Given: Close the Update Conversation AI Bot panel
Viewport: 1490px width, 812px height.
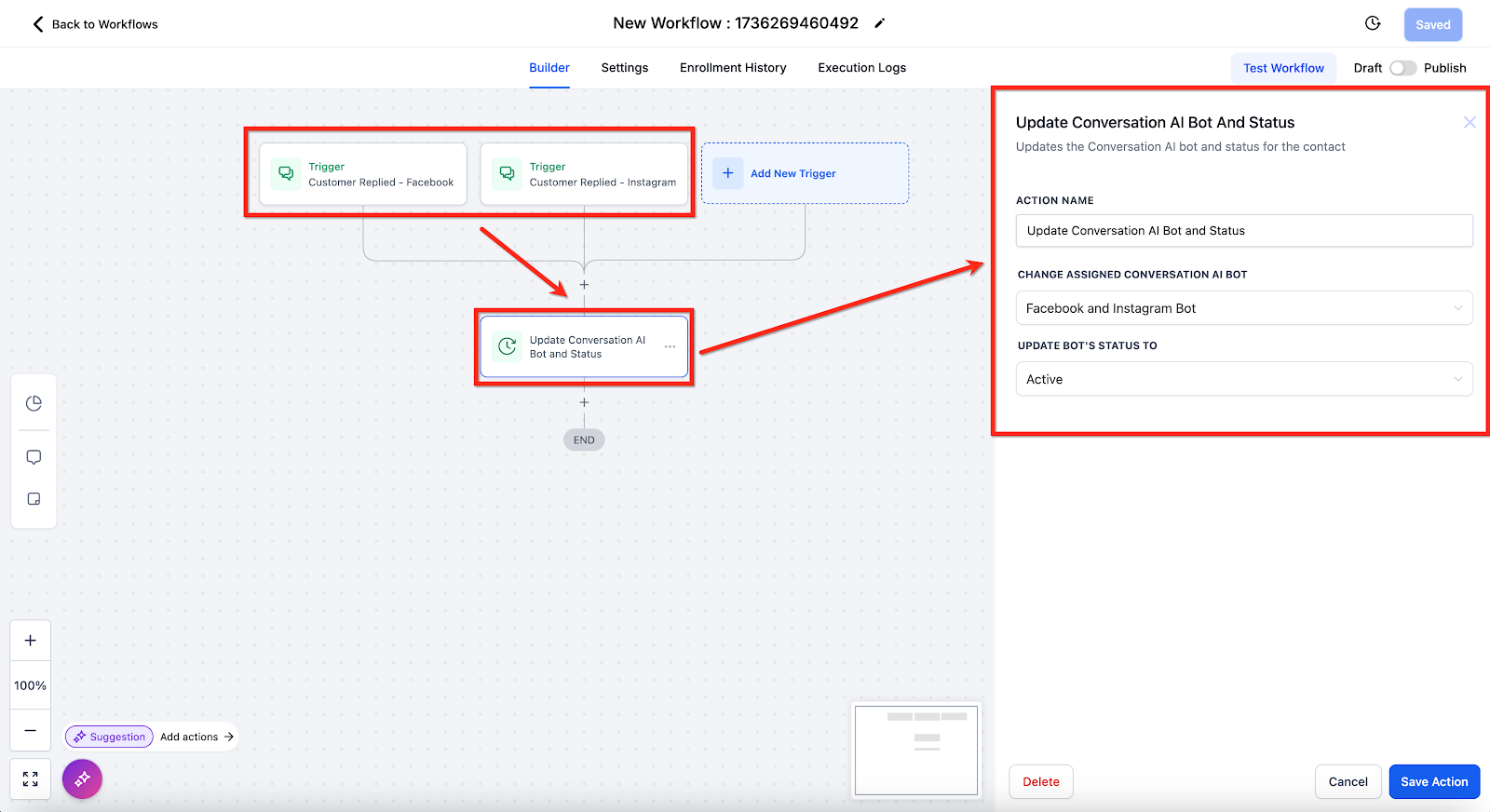Looking at the screenshot, I should tap(1470, 122).
